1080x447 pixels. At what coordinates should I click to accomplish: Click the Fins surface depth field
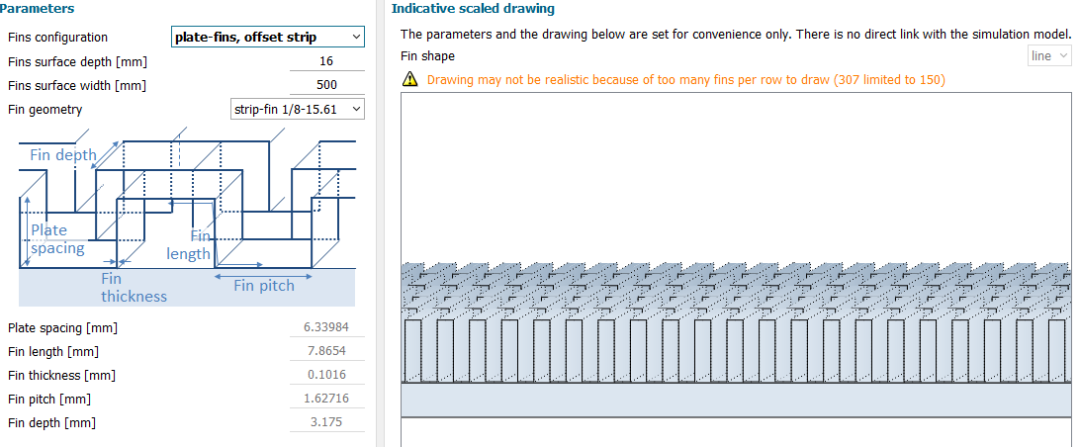(326, 61)
